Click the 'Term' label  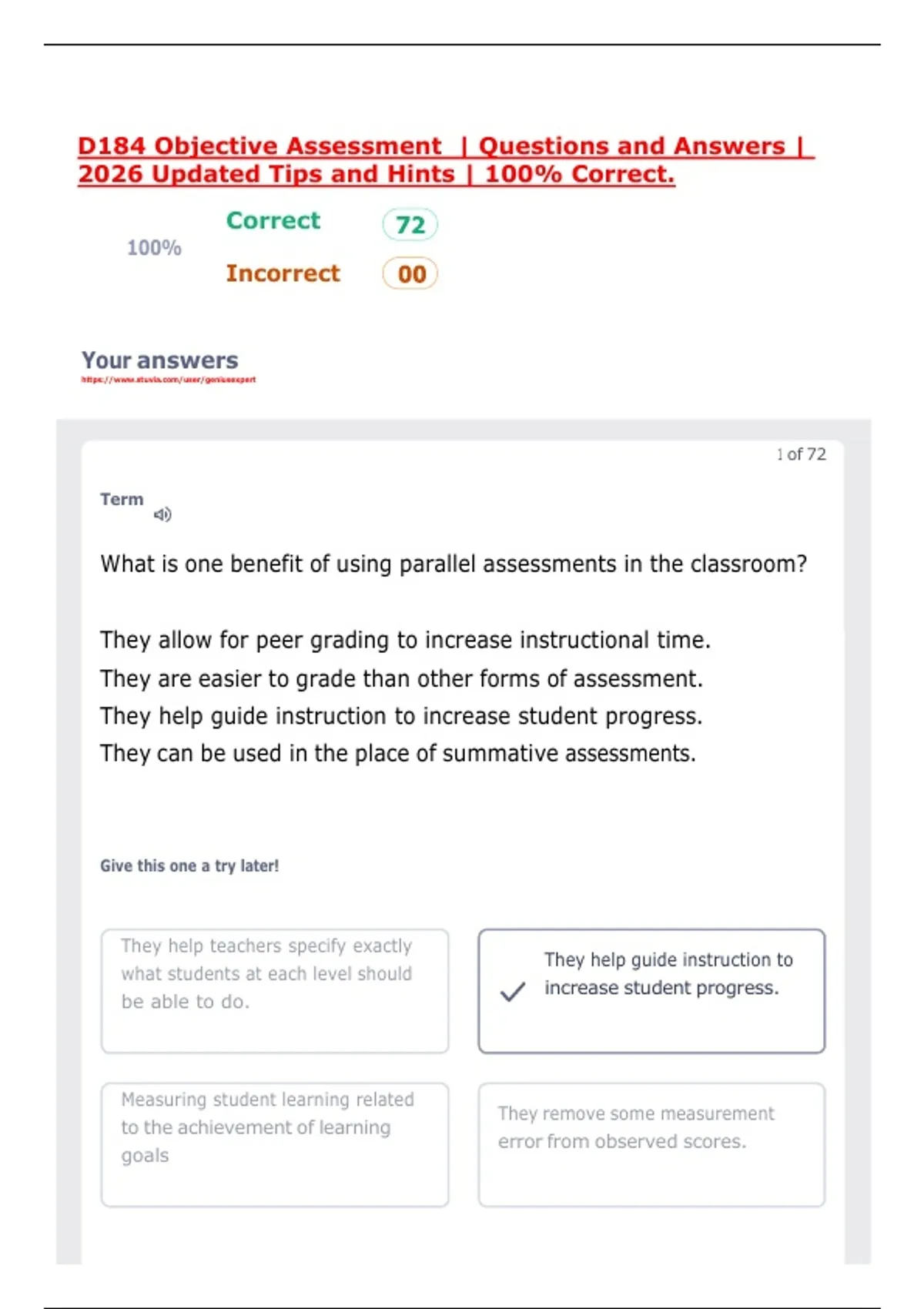[122, 499]
